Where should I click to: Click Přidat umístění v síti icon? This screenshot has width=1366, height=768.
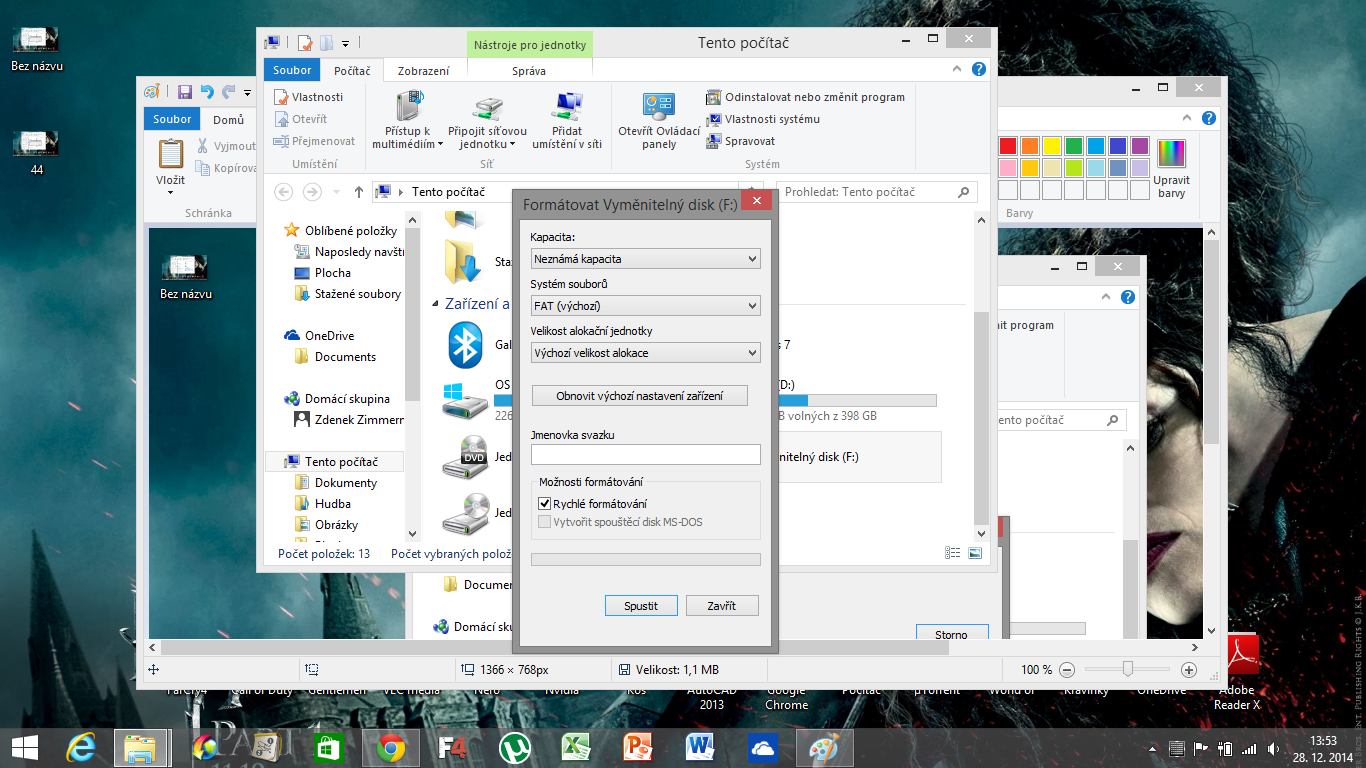point(566,107)
